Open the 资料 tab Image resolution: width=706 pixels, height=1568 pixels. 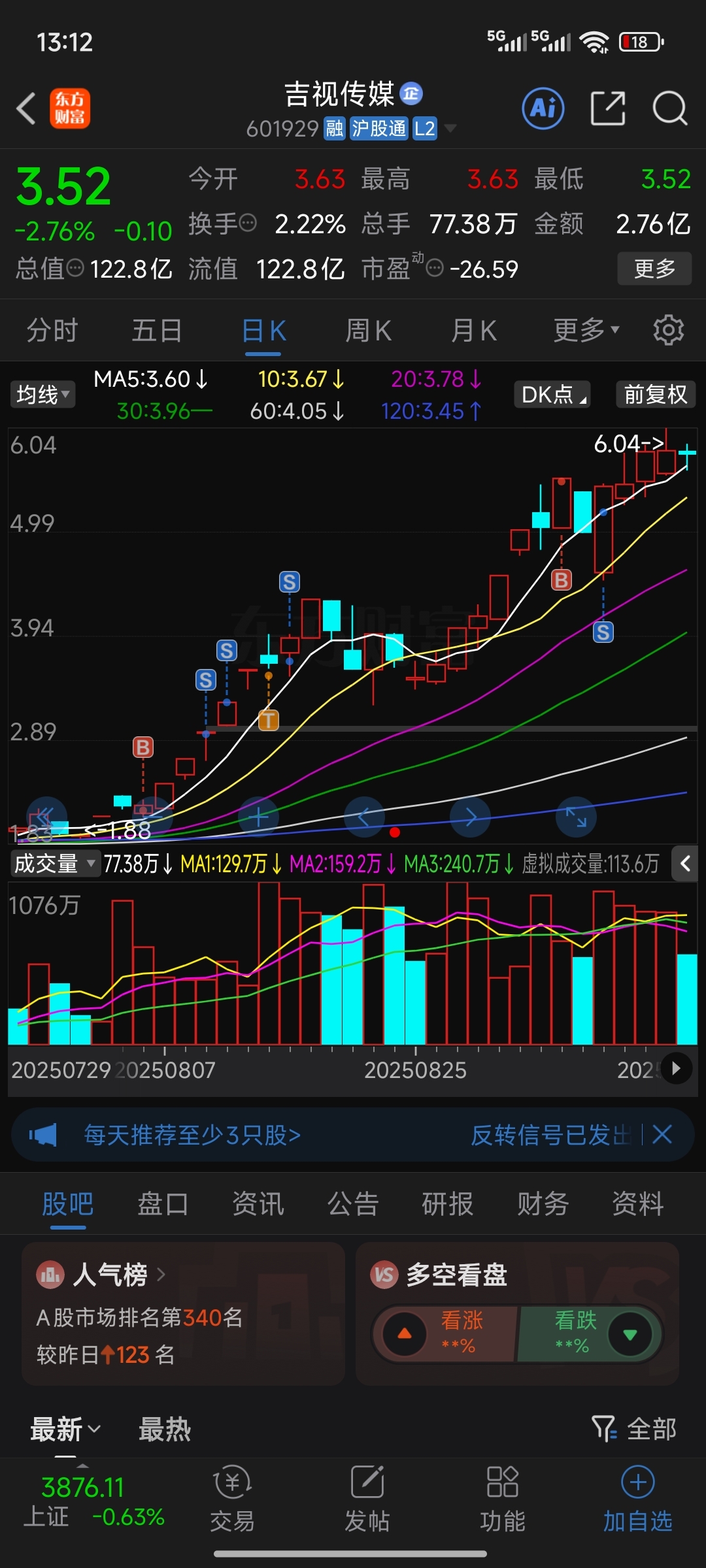tap(638, 1203)
